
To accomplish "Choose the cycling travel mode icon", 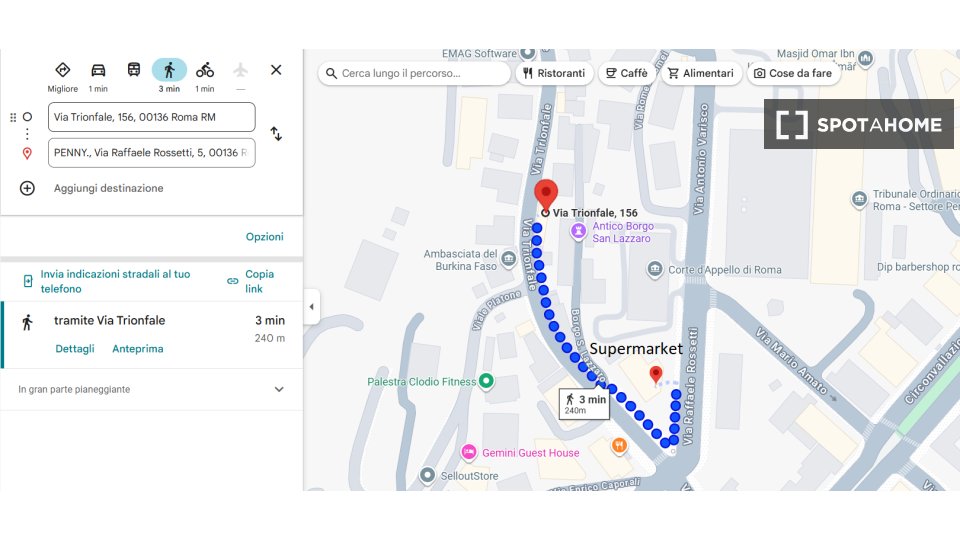I will point(205,70).
